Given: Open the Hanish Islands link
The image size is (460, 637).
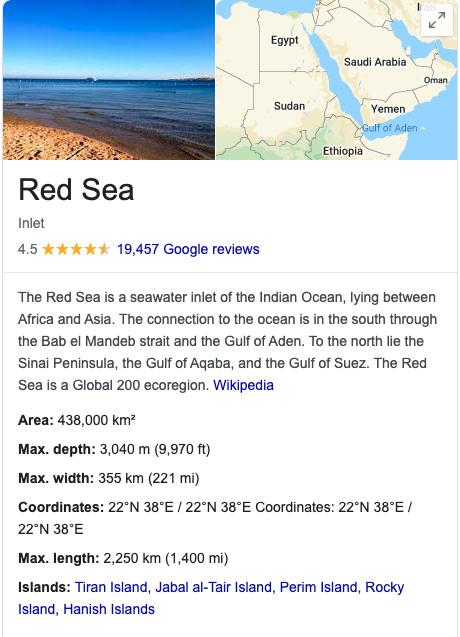Looking at the screenshot, I should [x=109, y=609].
